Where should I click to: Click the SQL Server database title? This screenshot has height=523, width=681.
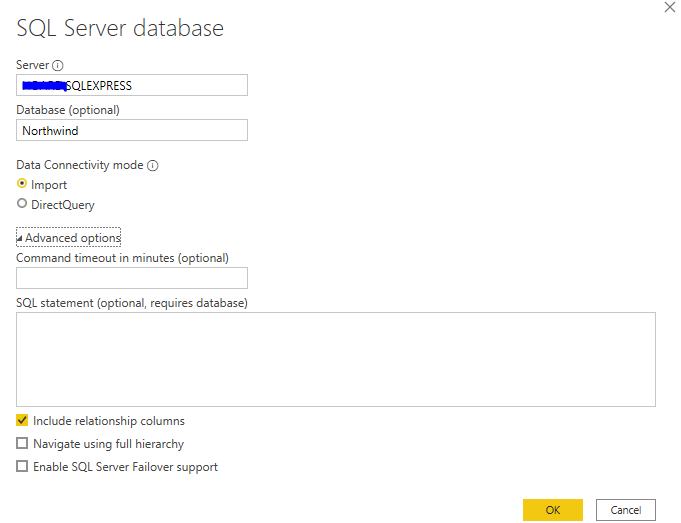point(120,28)
